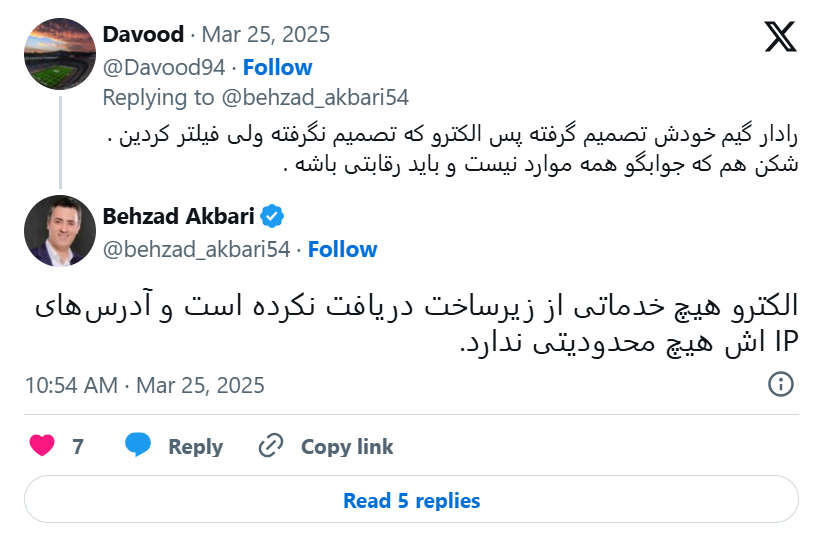
Task: Click the @Davood94 handle
Action: tap(165, 67)
